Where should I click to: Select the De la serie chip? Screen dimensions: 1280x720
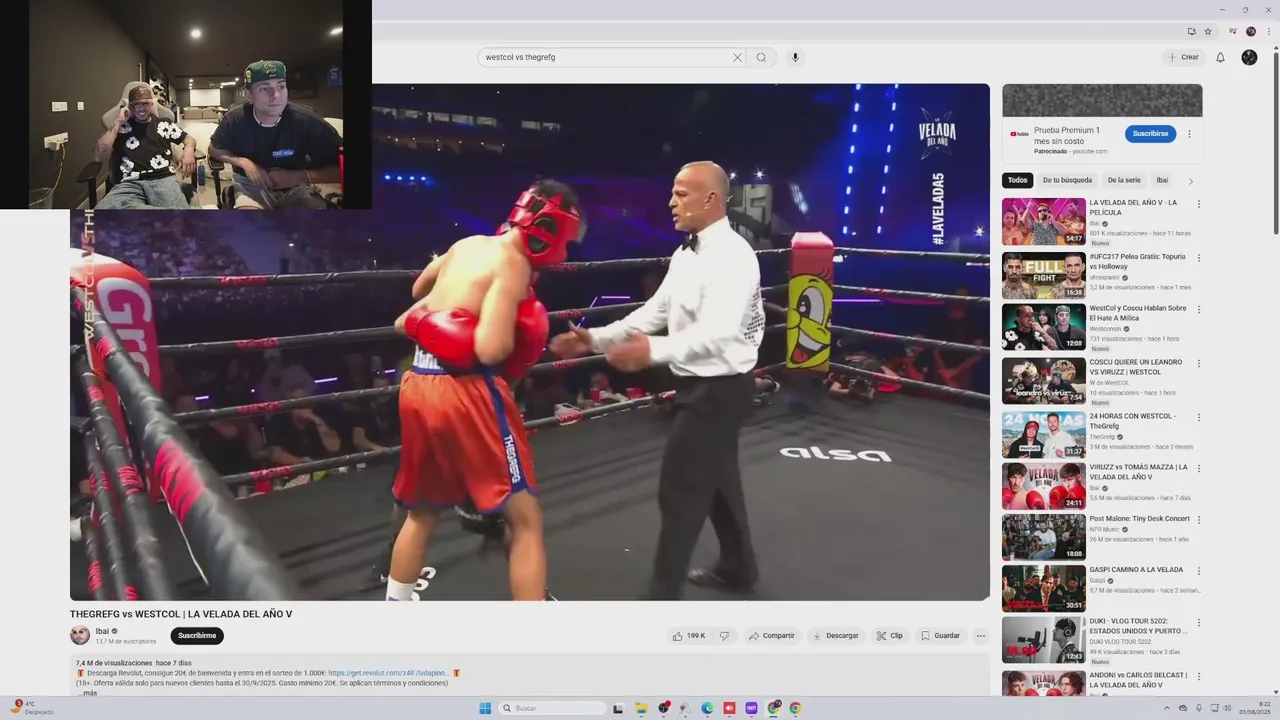pyautogui.click(x=1124, y=180)
